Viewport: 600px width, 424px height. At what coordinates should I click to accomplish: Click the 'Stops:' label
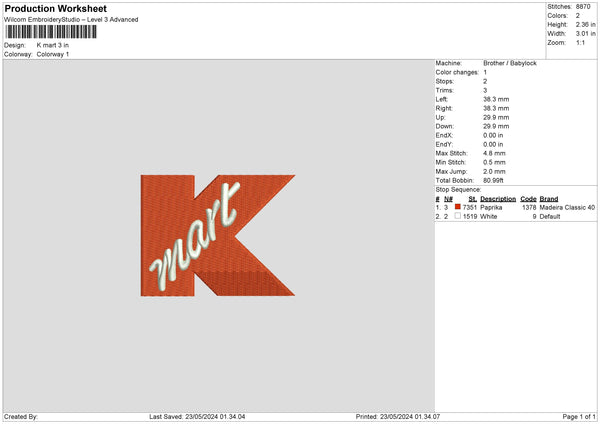(x=445, y=81)
